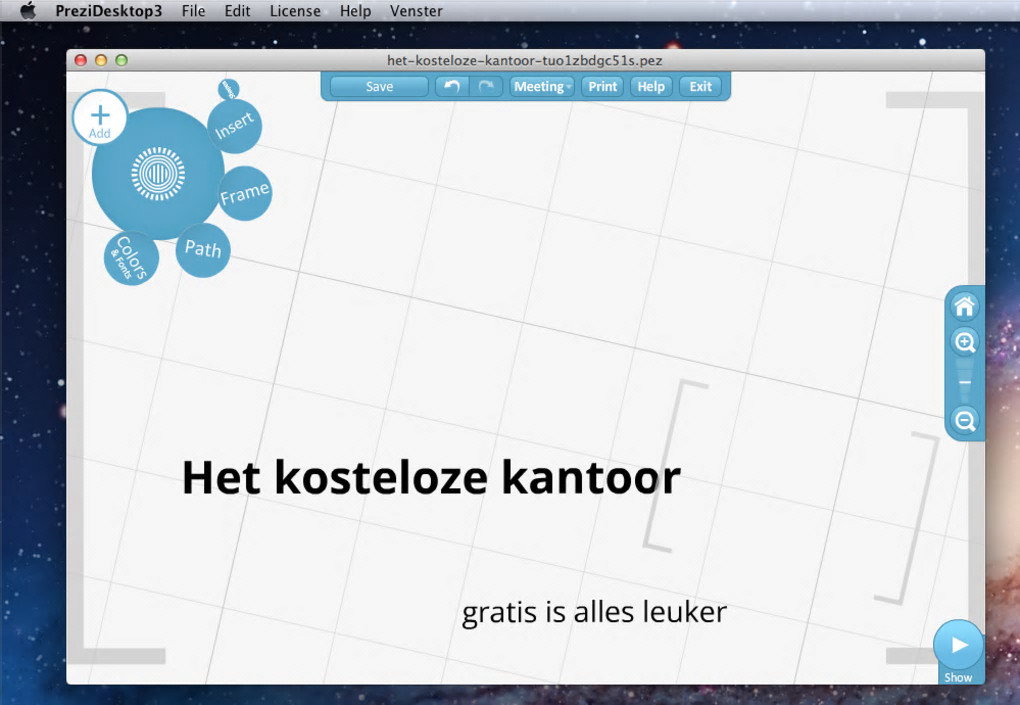The width and height of the screenshot is (1020, 705).
Task: Start presentation with Show play button
Action: tap(958, 645)
